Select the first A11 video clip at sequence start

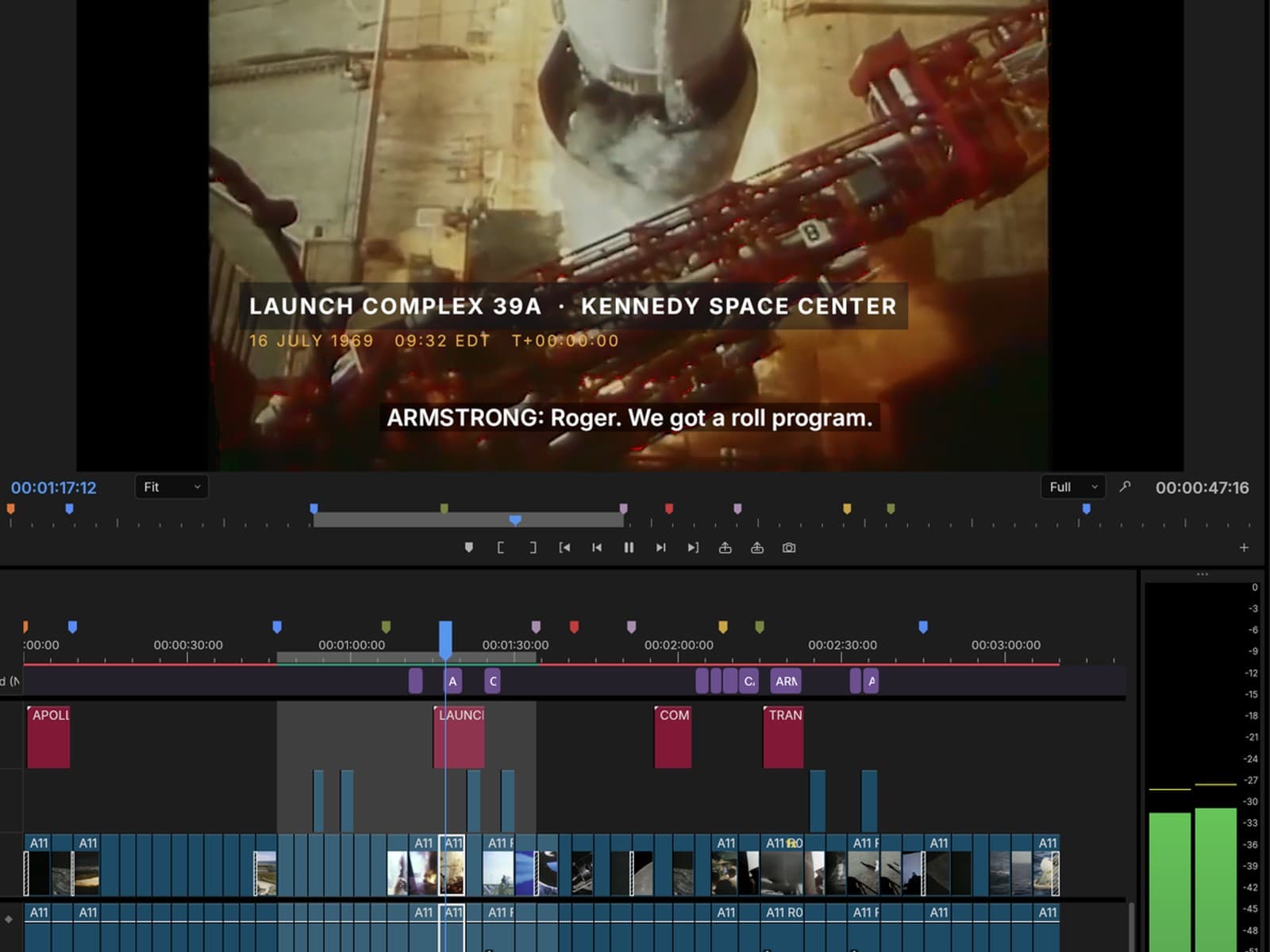coord(37,865)
